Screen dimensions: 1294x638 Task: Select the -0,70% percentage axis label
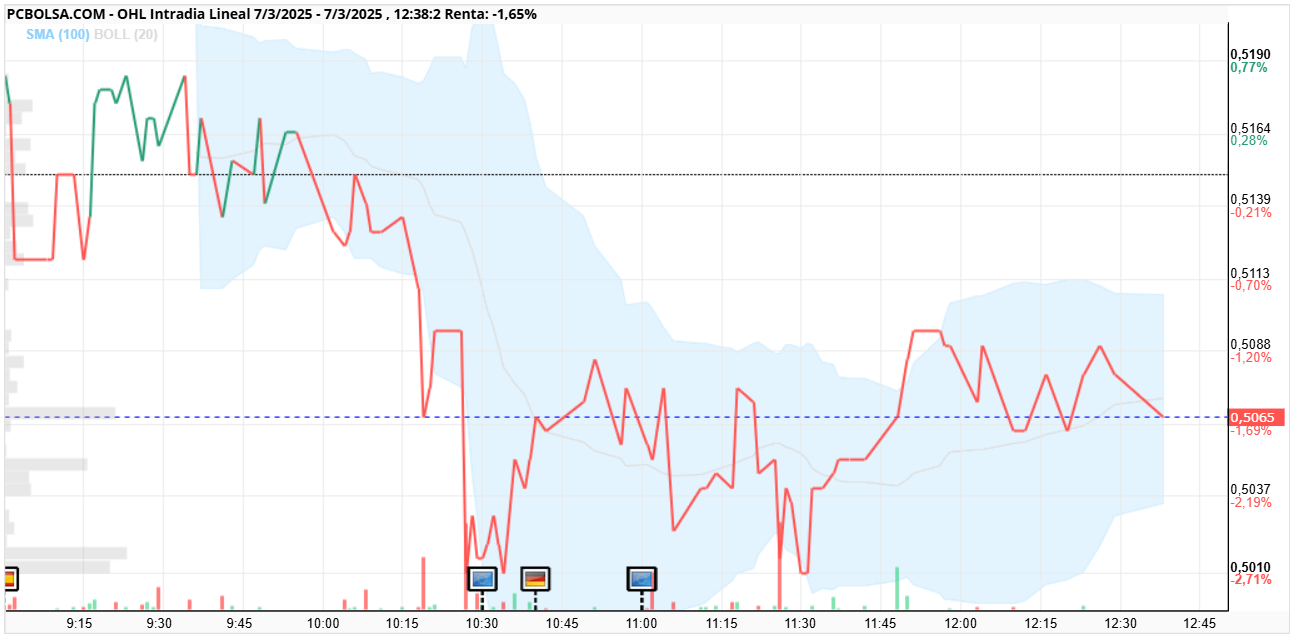(x=1251, y=286)
